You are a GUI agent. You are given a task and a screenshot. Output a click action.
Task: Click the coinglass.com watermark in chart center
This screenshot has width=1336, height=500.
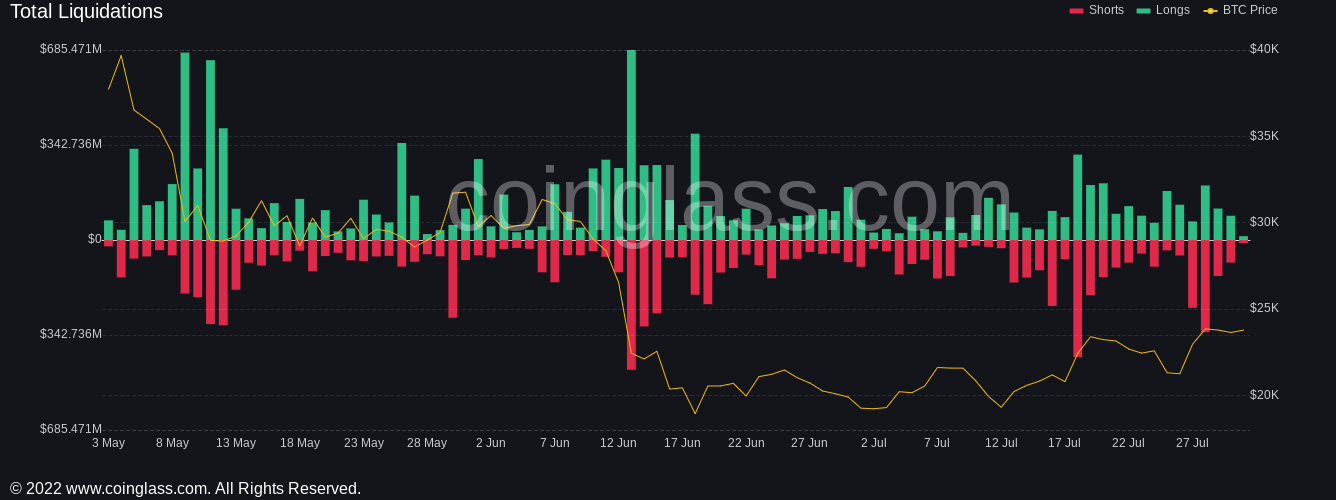tap(729, 200)
